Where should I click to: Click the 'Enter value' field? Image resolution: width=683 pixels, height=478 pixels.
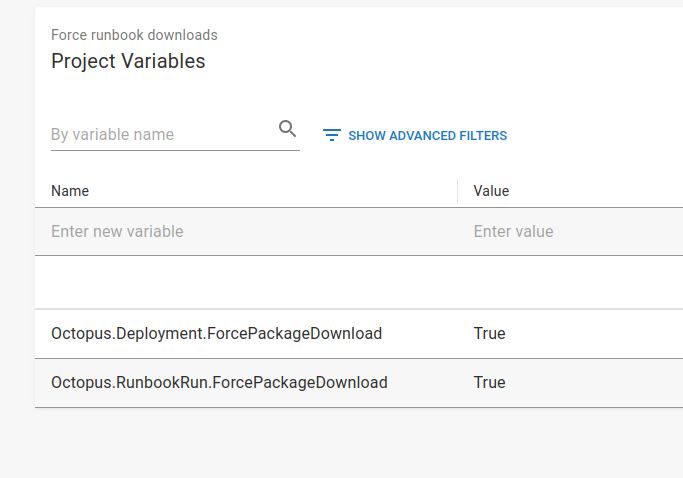578,231
